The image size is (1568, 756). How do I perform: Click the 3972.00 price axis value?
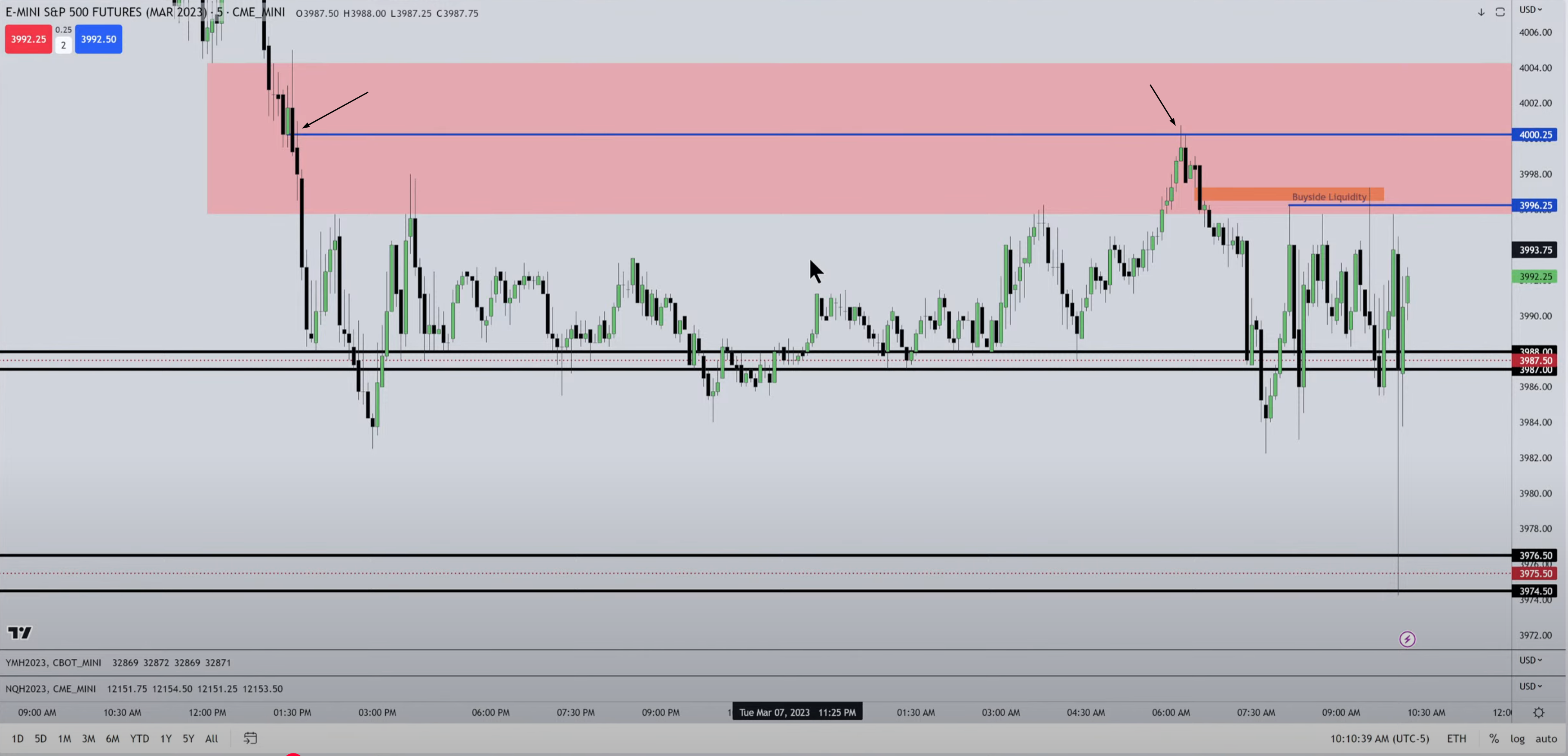pyautogui.click(x=1535, y=636)
